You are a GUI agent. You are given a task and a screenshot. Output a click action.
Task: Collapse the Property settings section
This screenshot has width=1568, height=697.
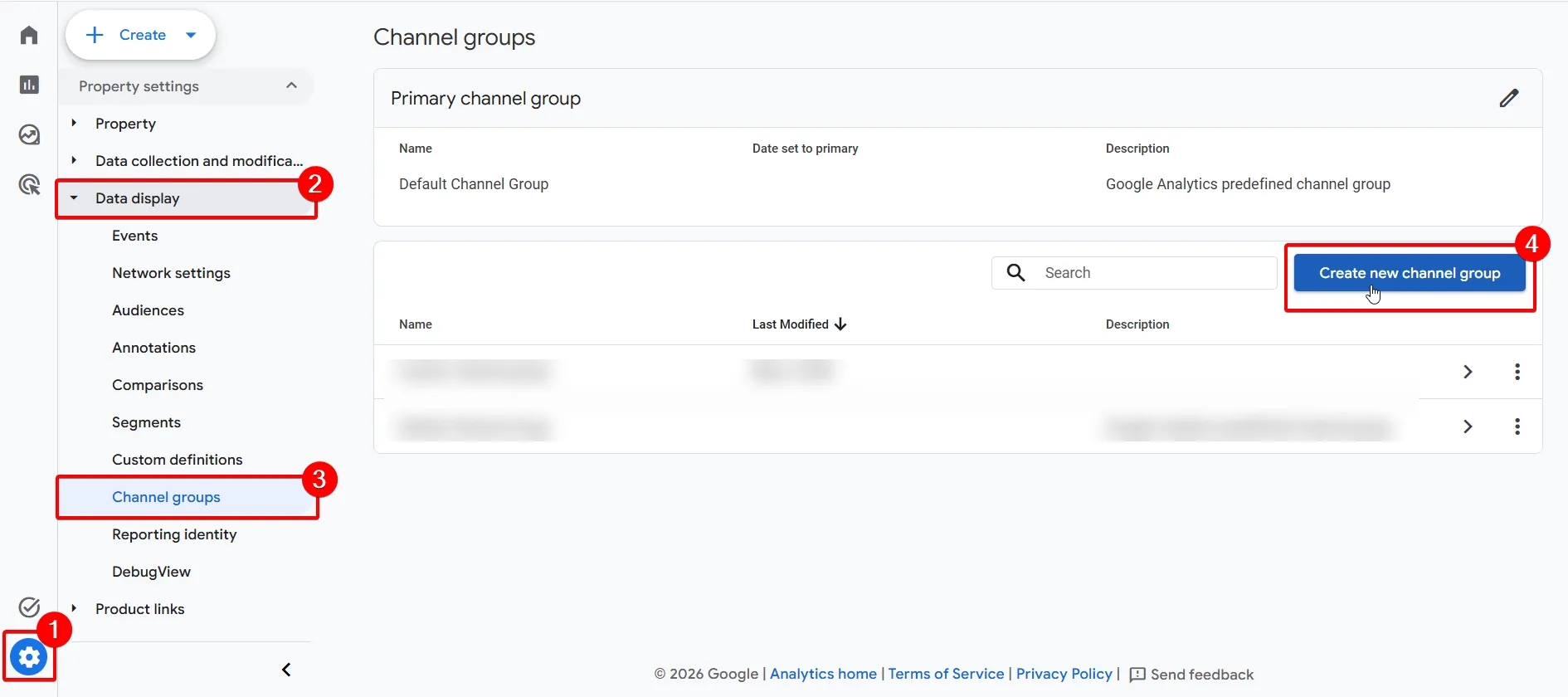291,85
